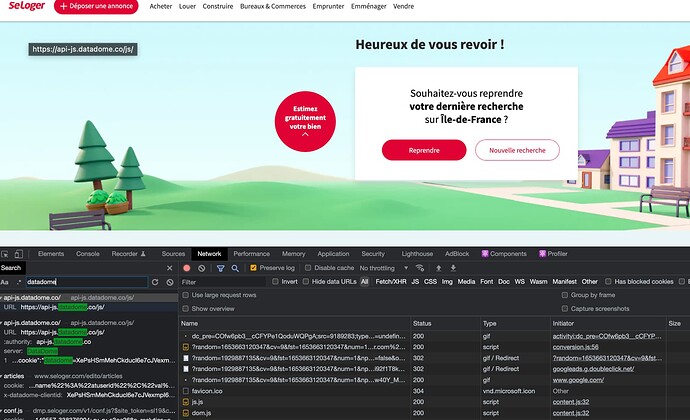Screen dimensions: 690x420
Task: Click the red record network log button
Action: pos(186,268)
